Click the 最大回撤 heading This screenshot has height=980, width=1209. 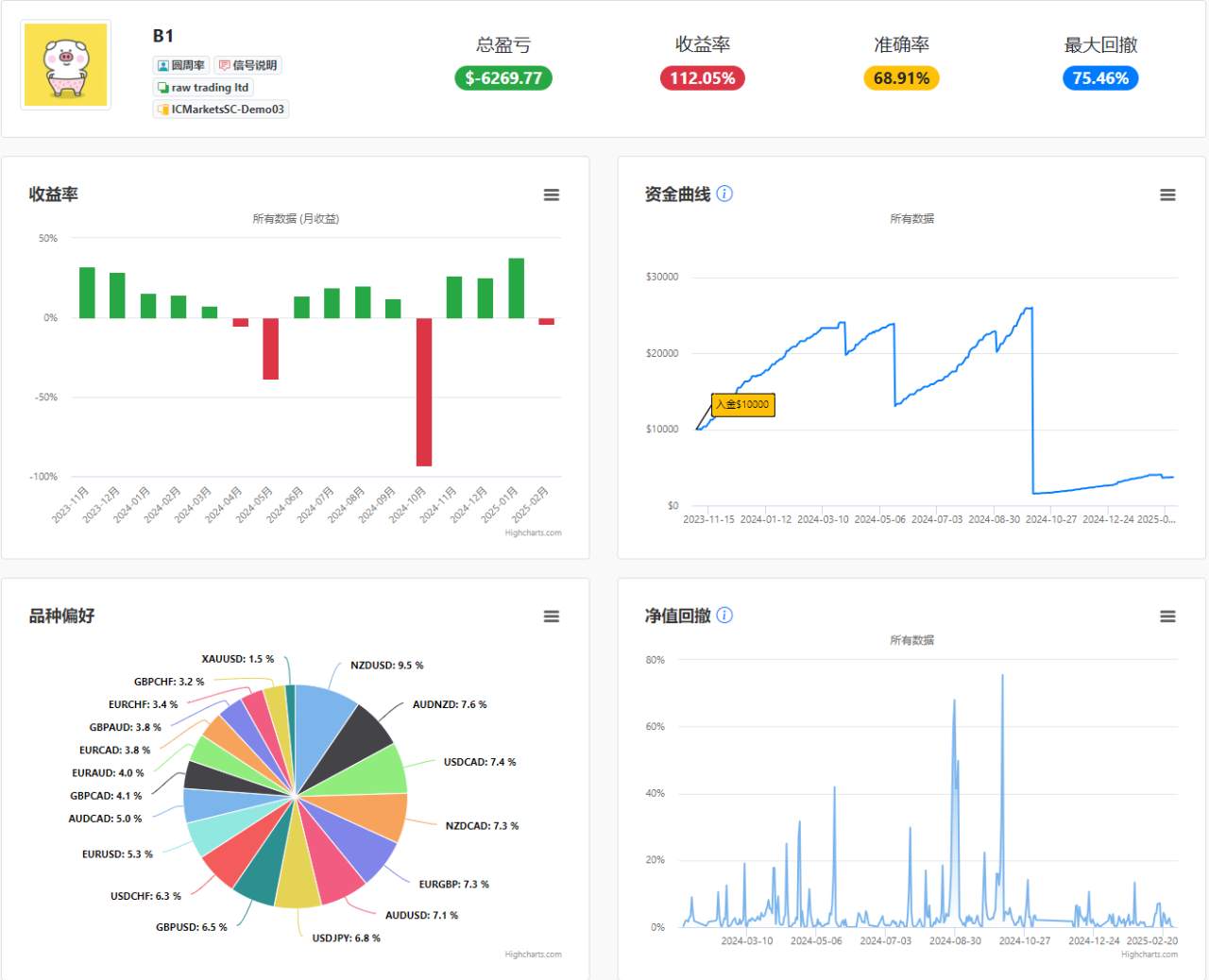point(1100,45)
